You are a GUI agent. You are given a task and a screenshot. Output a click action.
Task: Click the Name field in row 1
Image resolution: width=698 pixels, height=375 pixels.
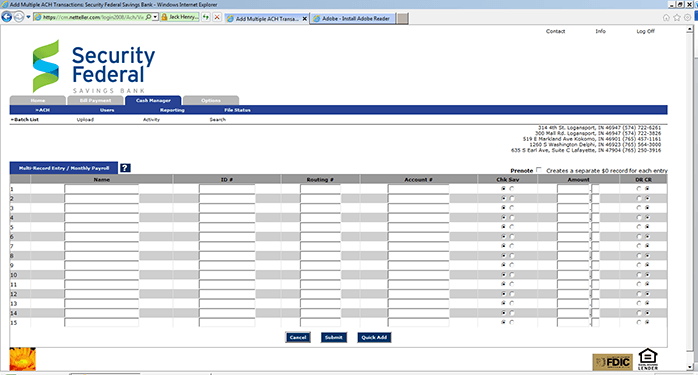point(101,189)
